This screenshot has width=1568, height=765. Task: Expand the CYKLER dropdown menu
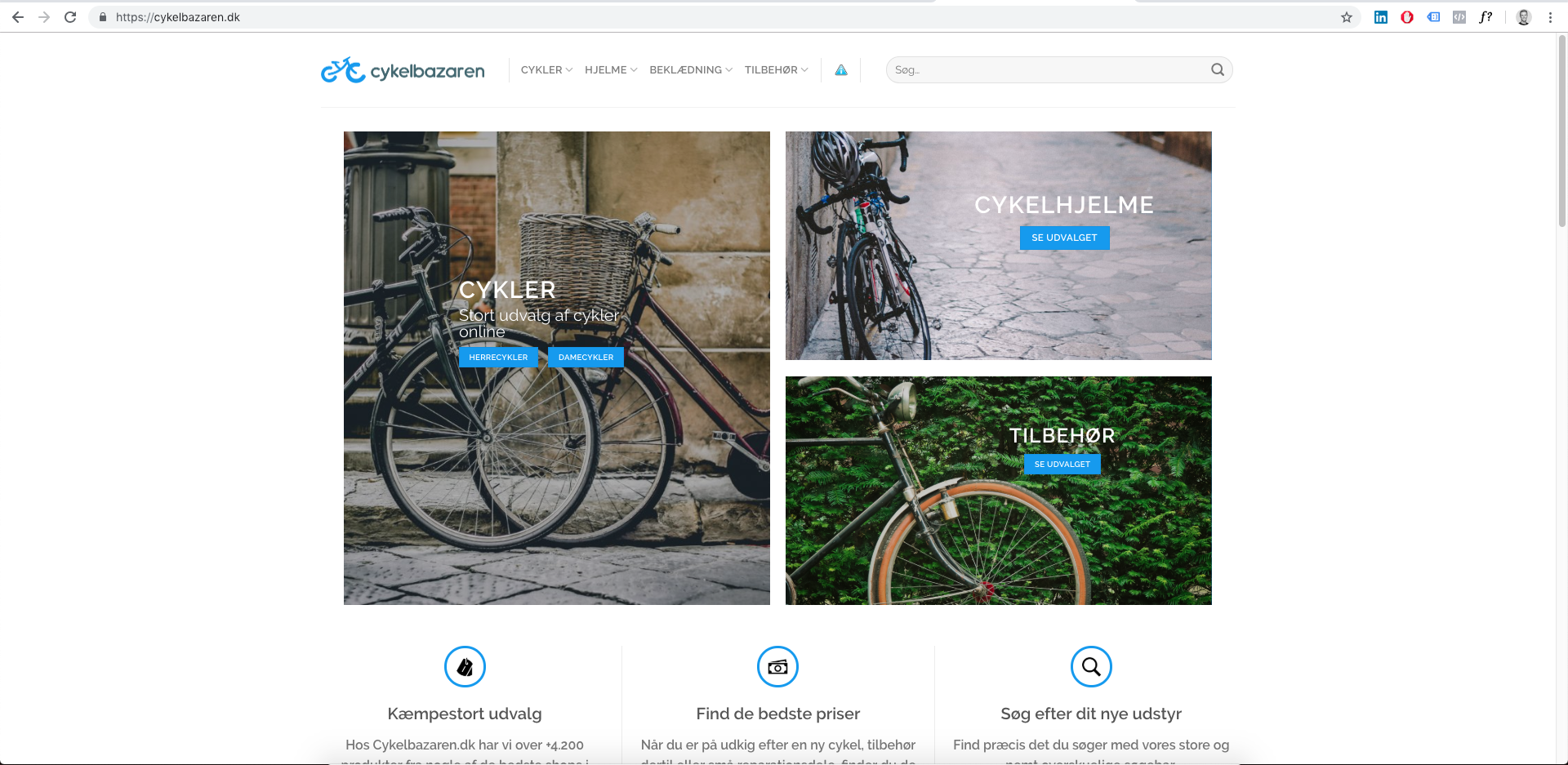[546, 70]
